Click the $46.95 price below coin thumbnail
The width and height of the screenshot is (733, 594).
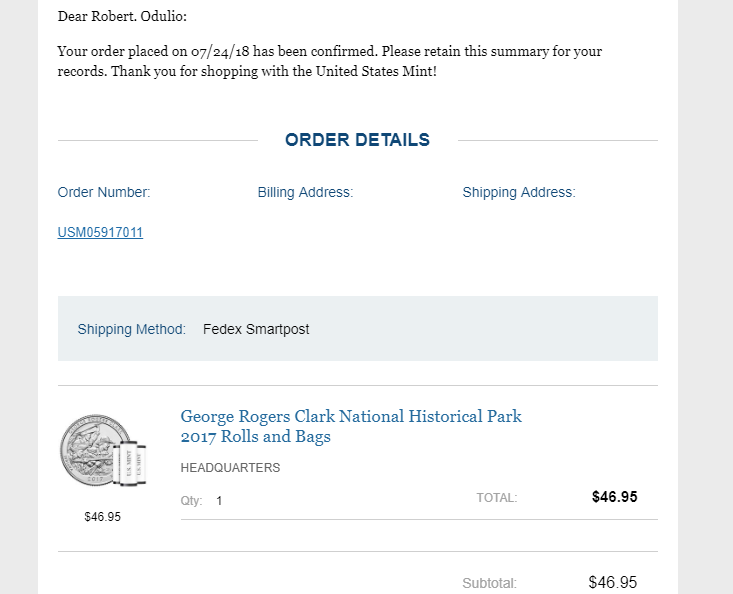tap(103, 517)
